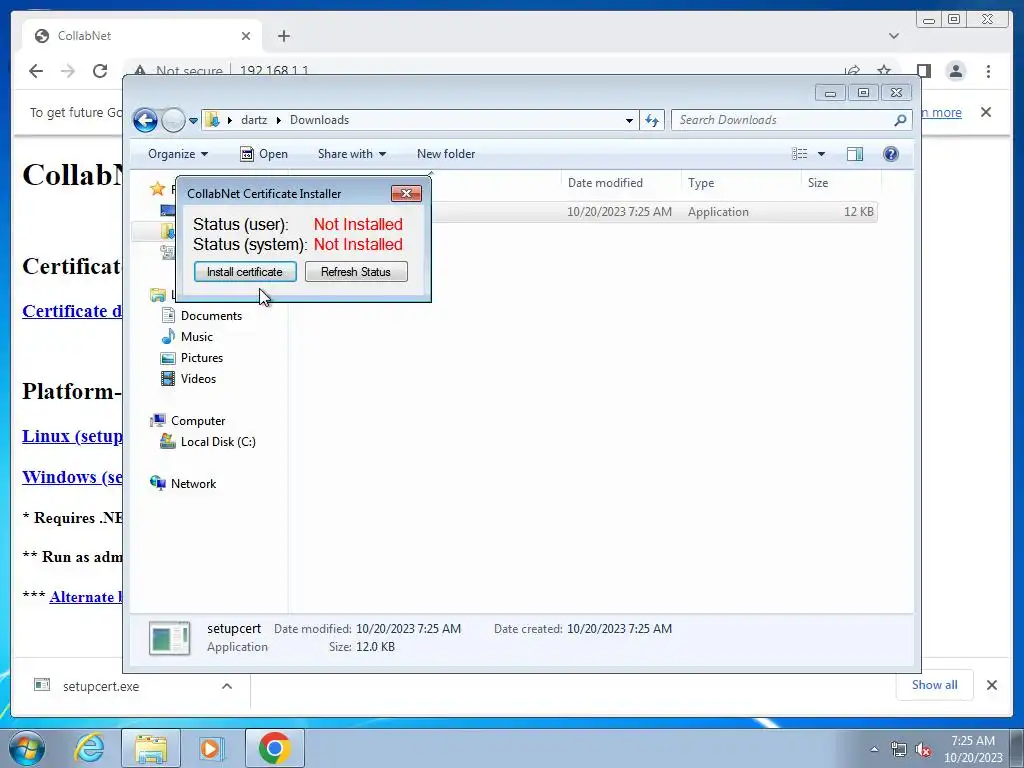Open Chrome three-dot menu
Viewport: 1024px width, 768px height.
[x=989, y=71]
